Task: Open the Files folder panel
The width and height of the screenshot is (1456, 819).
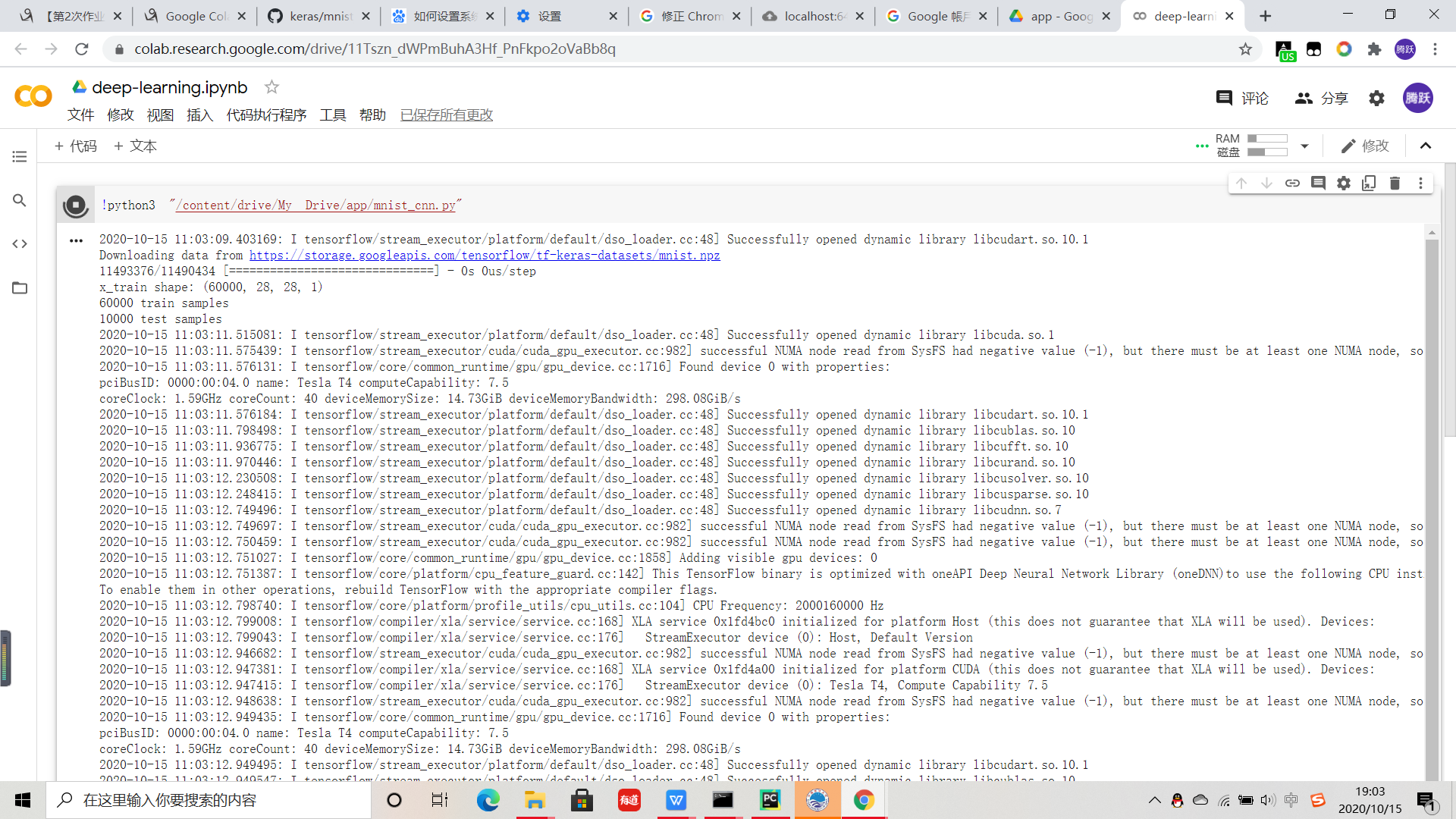Action: click(x=20, y=287)
